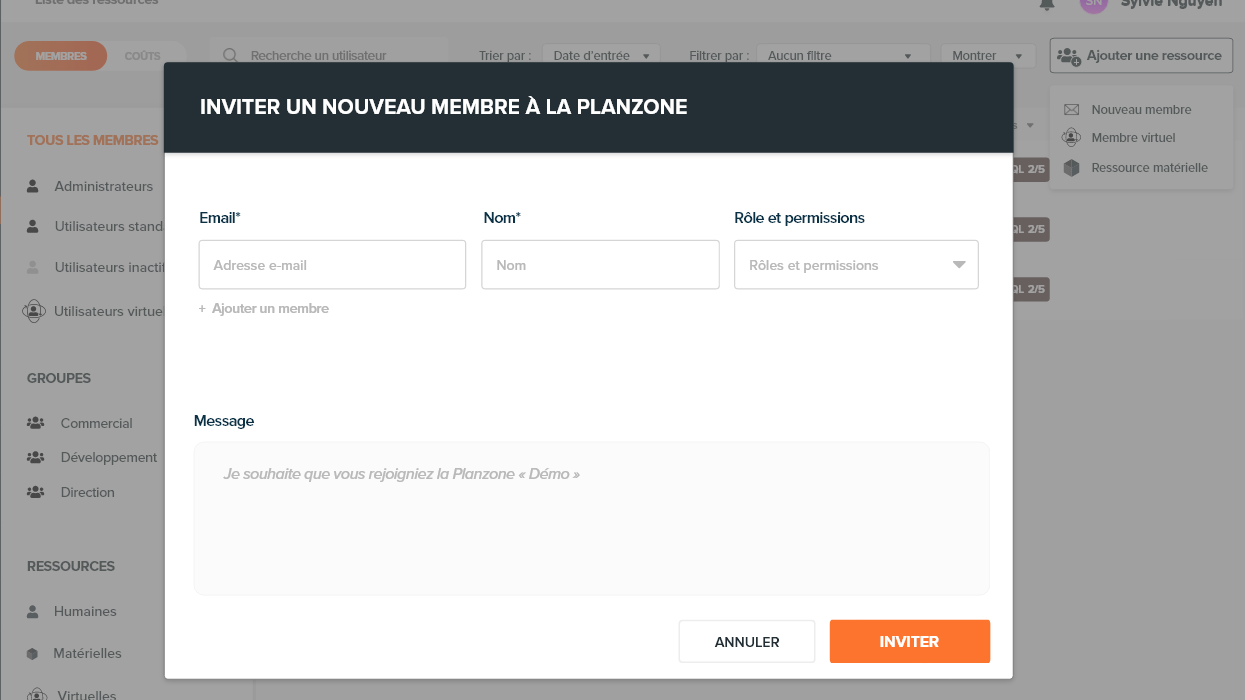The image size is (1245, 700).
Task: Open the Montrer dropdown
Action: coord(987,56)
